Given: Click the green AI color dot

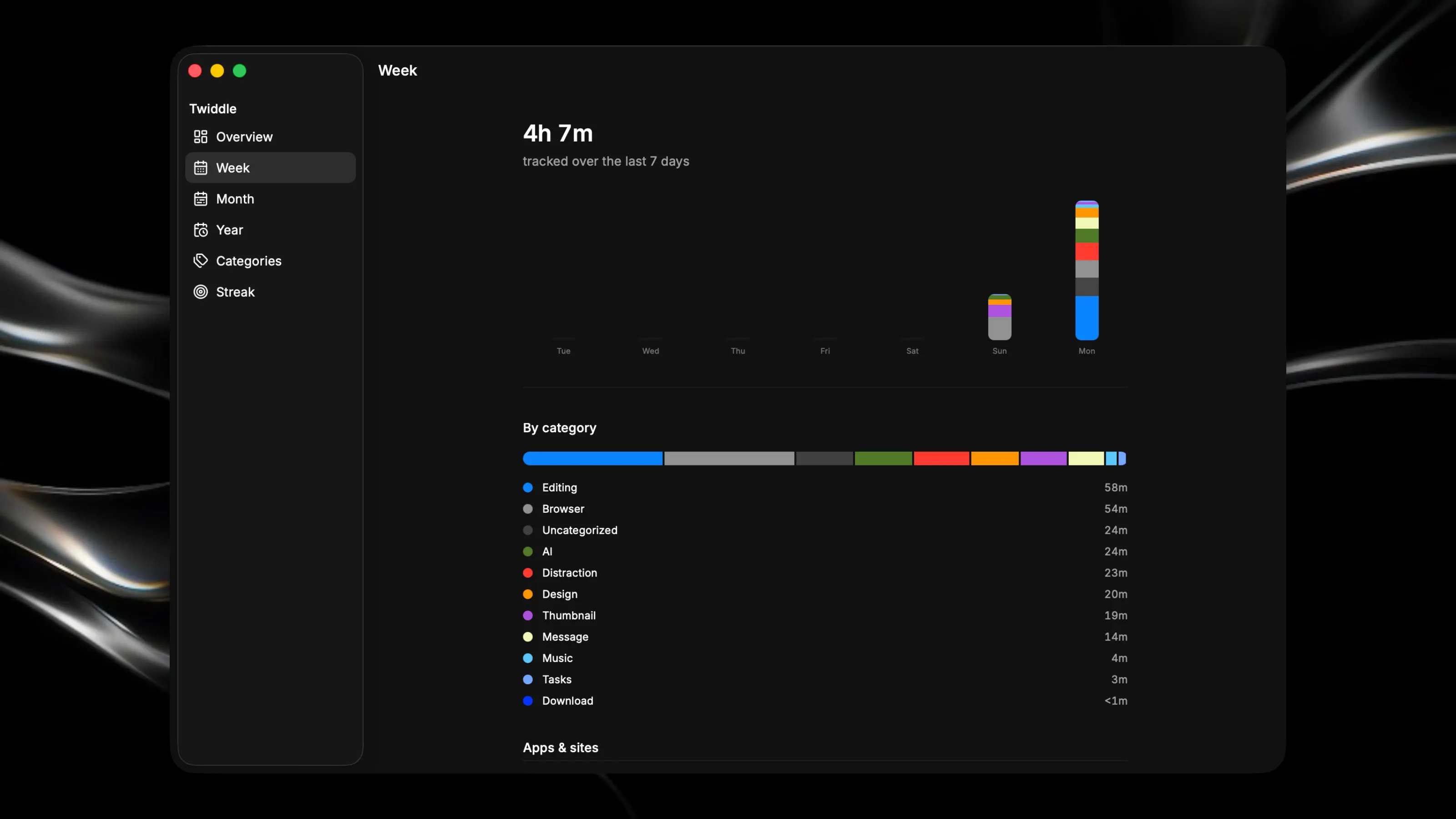Looking at the screenshot, I should (528, 551).
